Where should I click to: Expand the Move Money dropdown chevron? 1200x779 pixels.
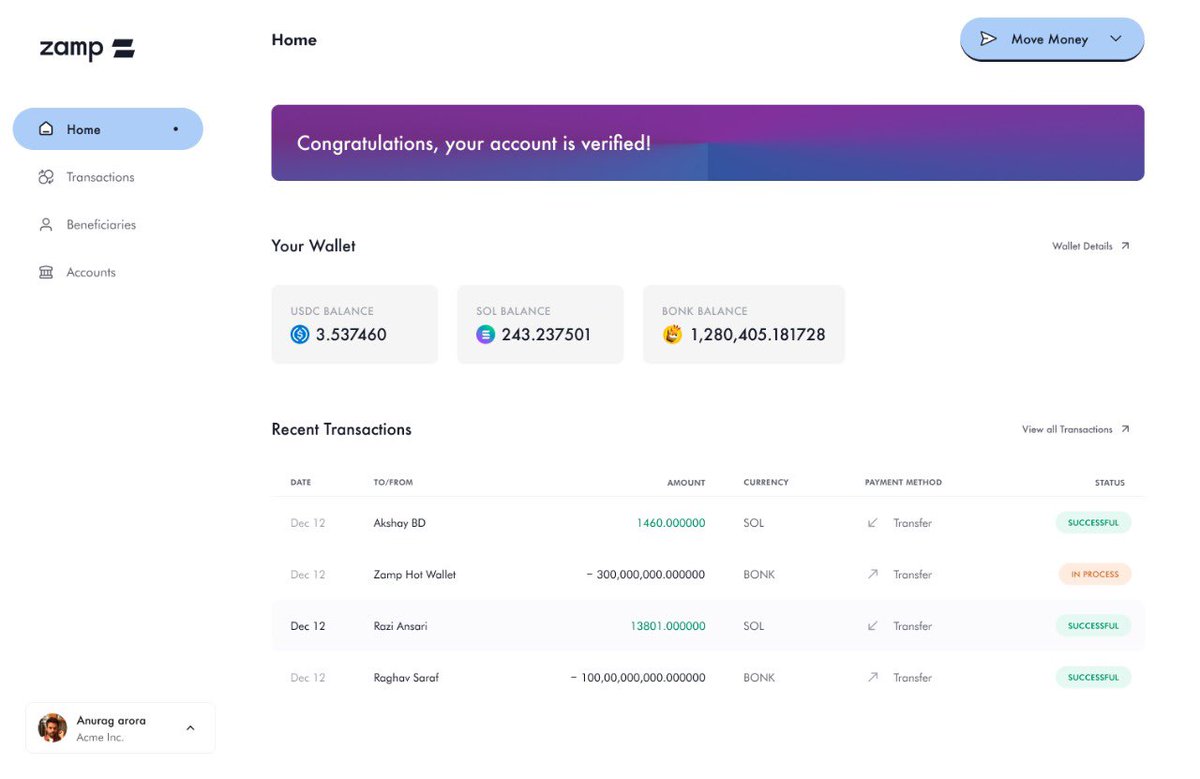click(1116, 39)
